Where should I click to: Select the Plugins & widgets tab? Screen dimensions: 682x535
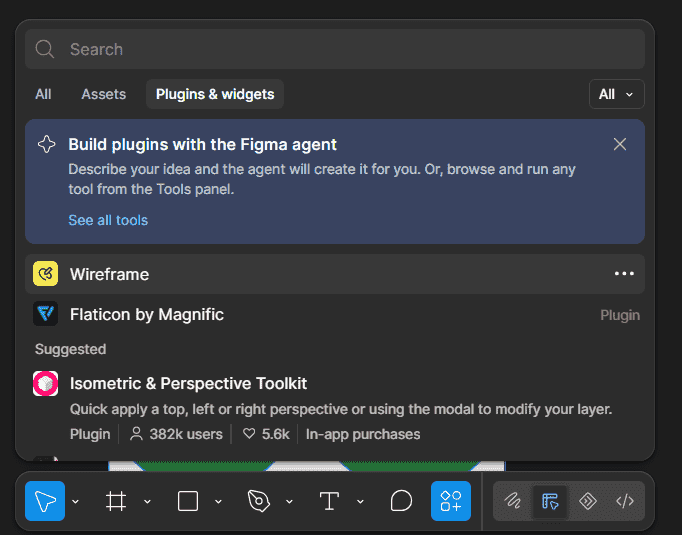[215, 94]
